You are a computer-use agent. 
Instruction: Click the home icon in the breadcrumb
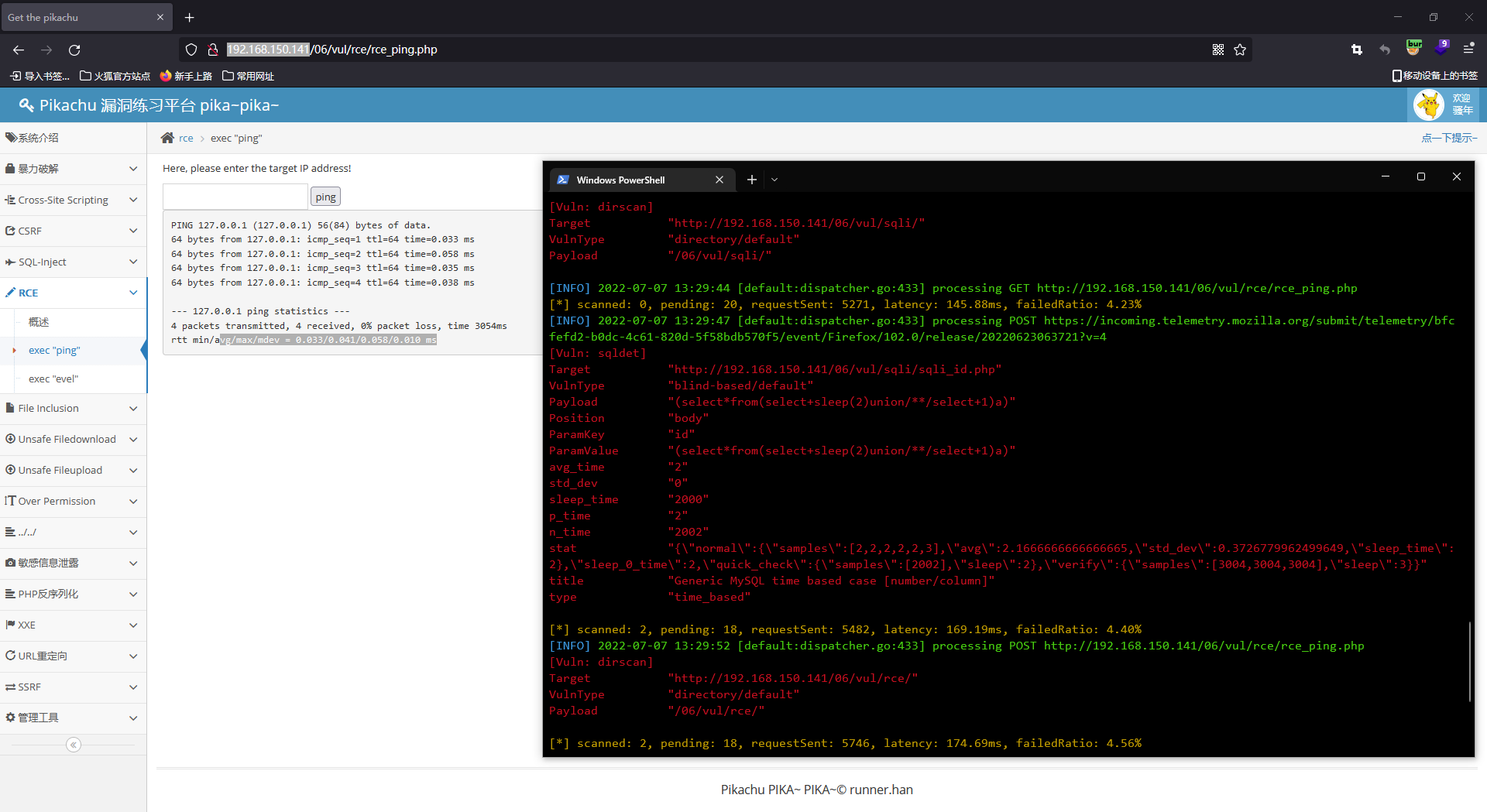point(167,138)
